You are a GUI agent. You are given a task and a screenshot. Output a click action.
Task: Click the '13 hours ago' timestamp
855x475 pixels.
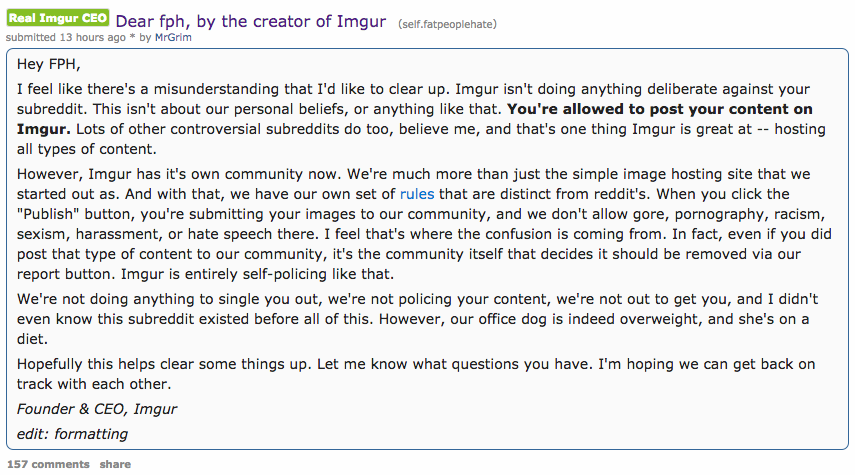[x=90, y=38]
